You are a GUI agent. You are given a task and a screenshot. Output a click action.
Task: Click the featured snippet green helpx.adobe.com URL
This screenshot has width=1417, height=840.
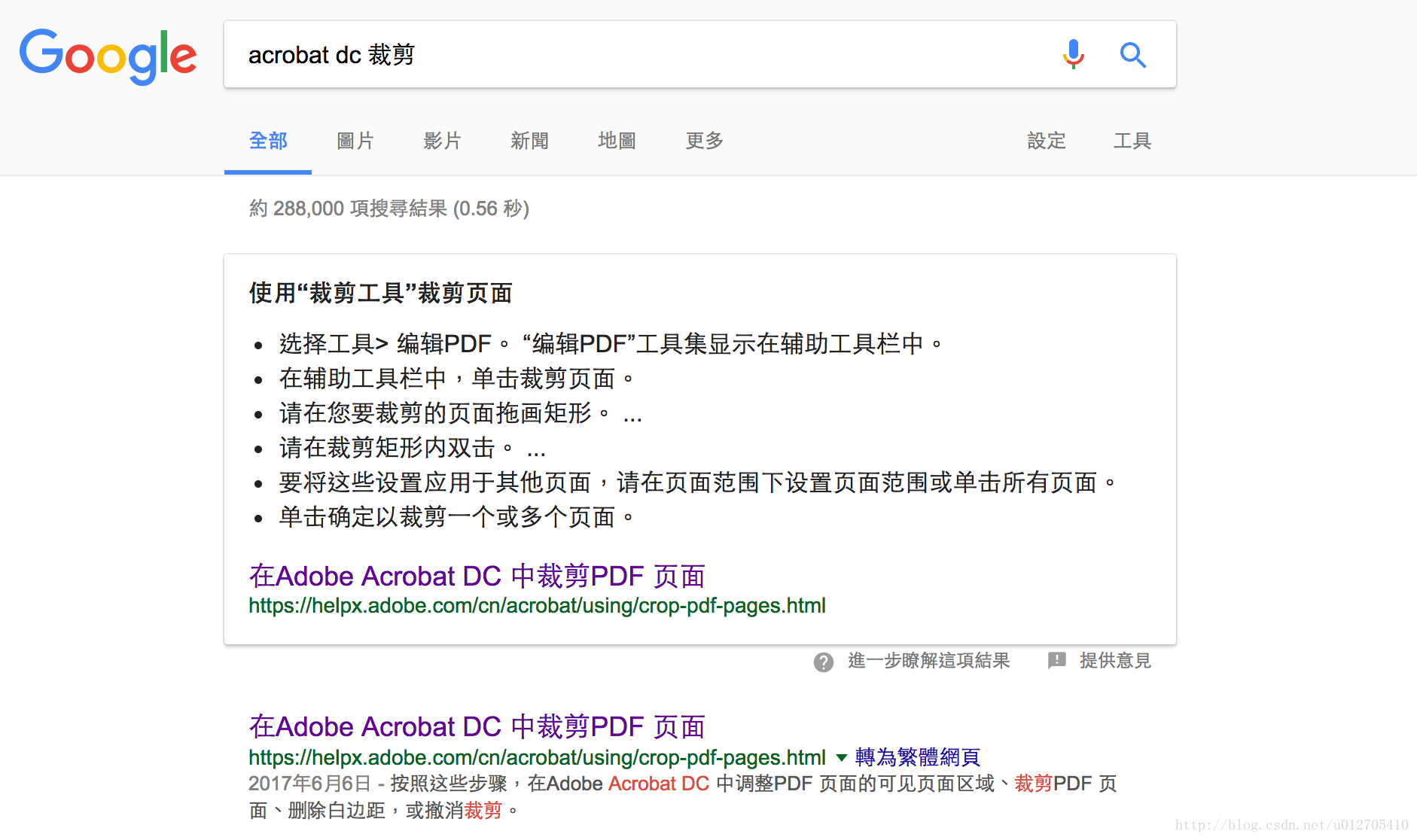tap(537, 606)
